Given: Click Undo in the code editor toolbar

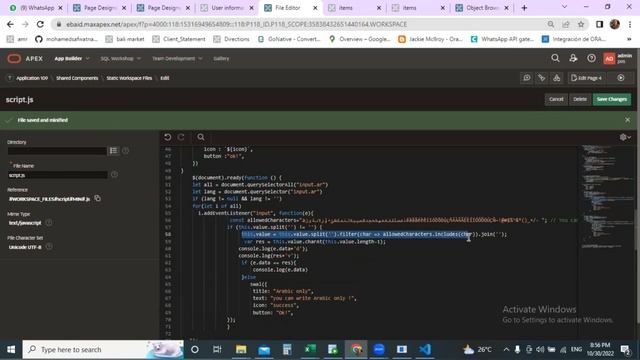Looking at the screenshot, I should click(167, 137).
